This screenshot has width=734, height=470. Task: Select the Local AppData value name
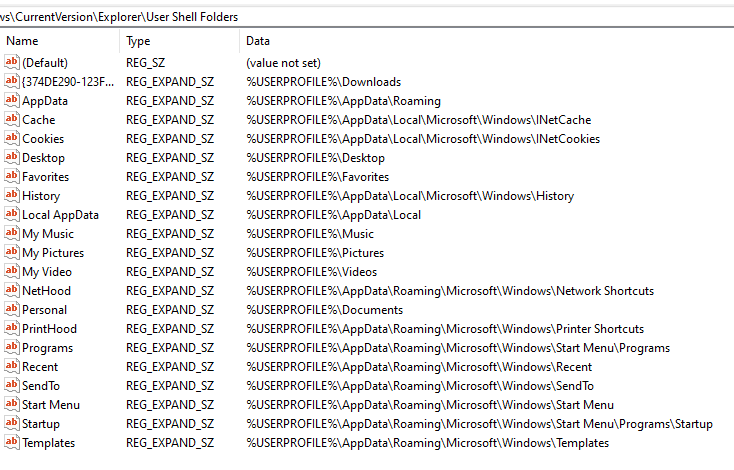coord(60,215)
